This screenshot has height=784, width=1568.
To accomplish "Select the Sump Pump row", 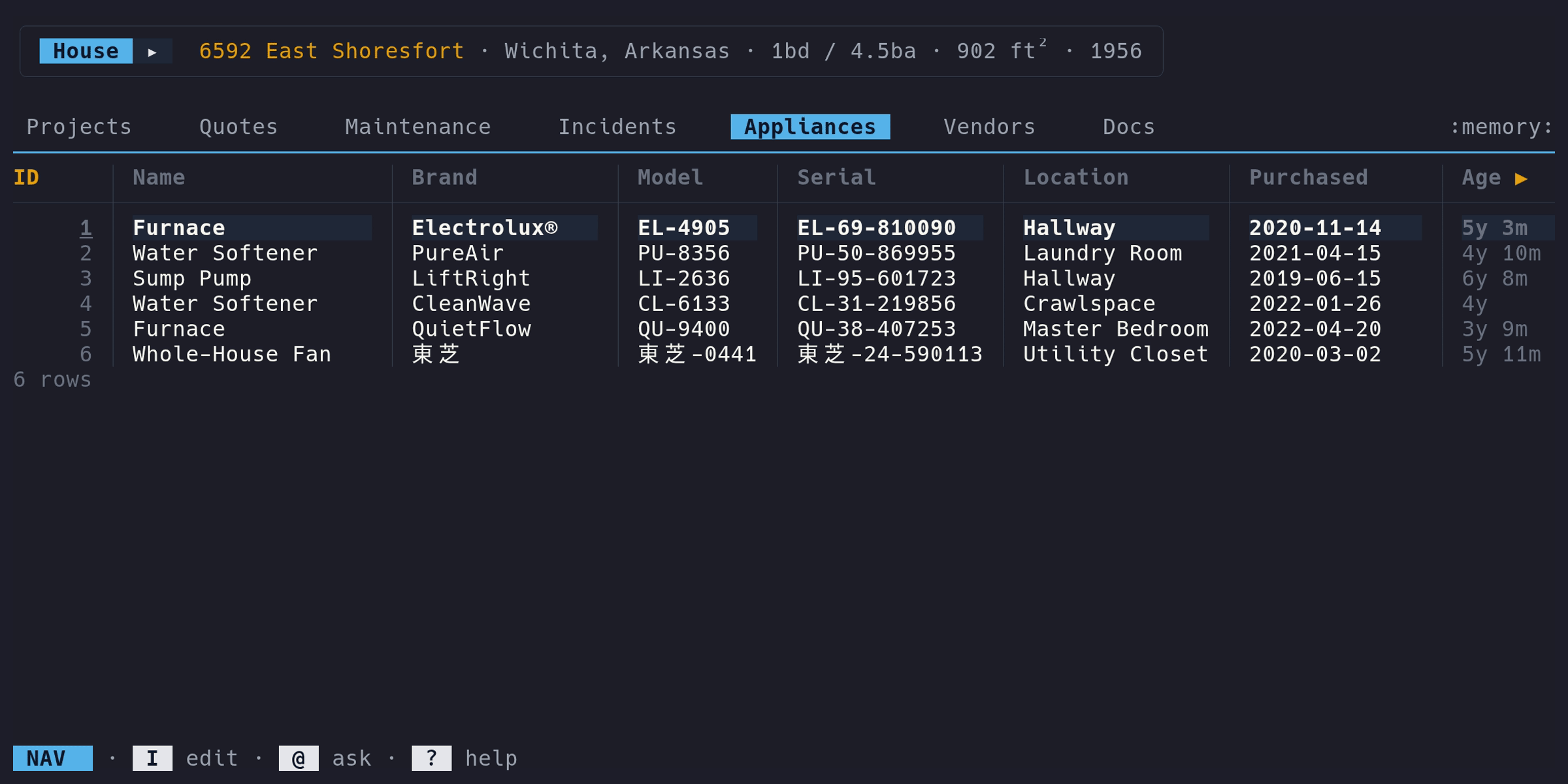I will [192, 279].
